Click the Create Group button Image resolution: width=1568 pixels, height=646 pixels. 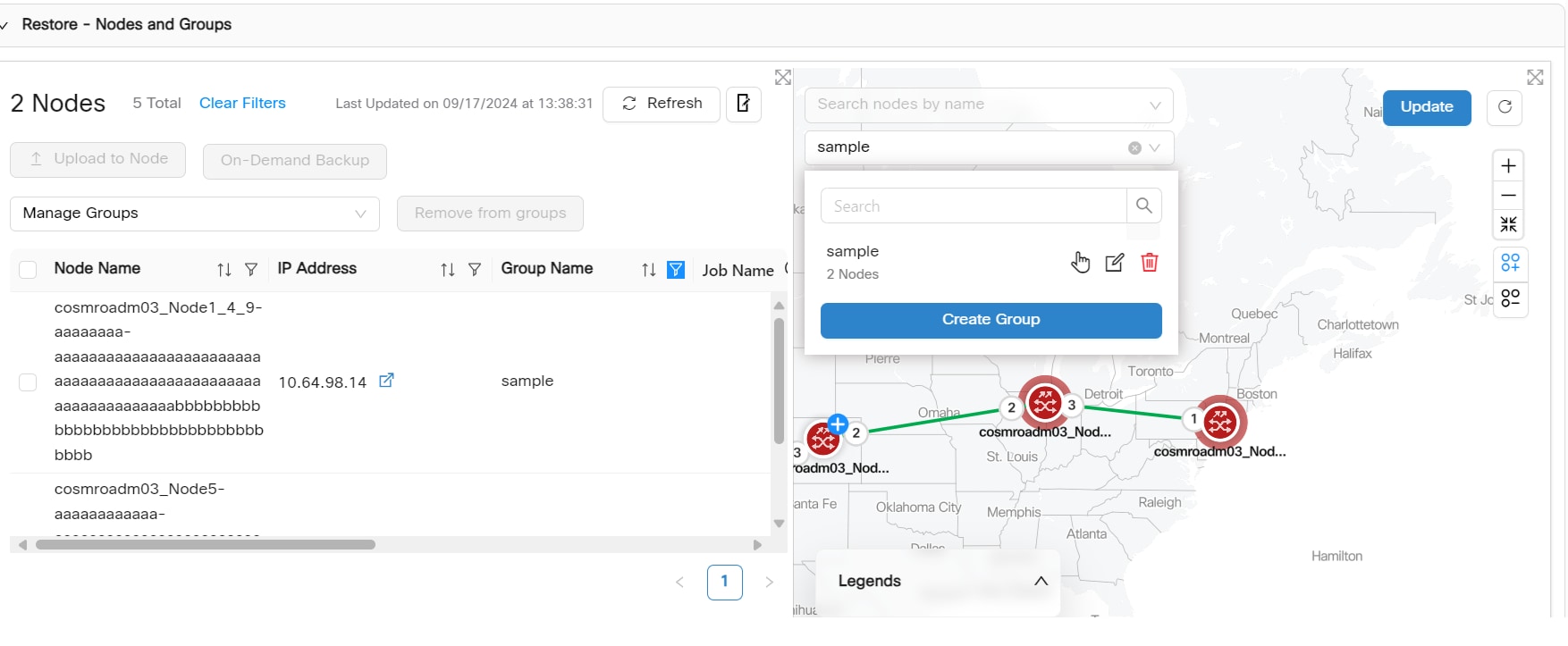point(991,321)
